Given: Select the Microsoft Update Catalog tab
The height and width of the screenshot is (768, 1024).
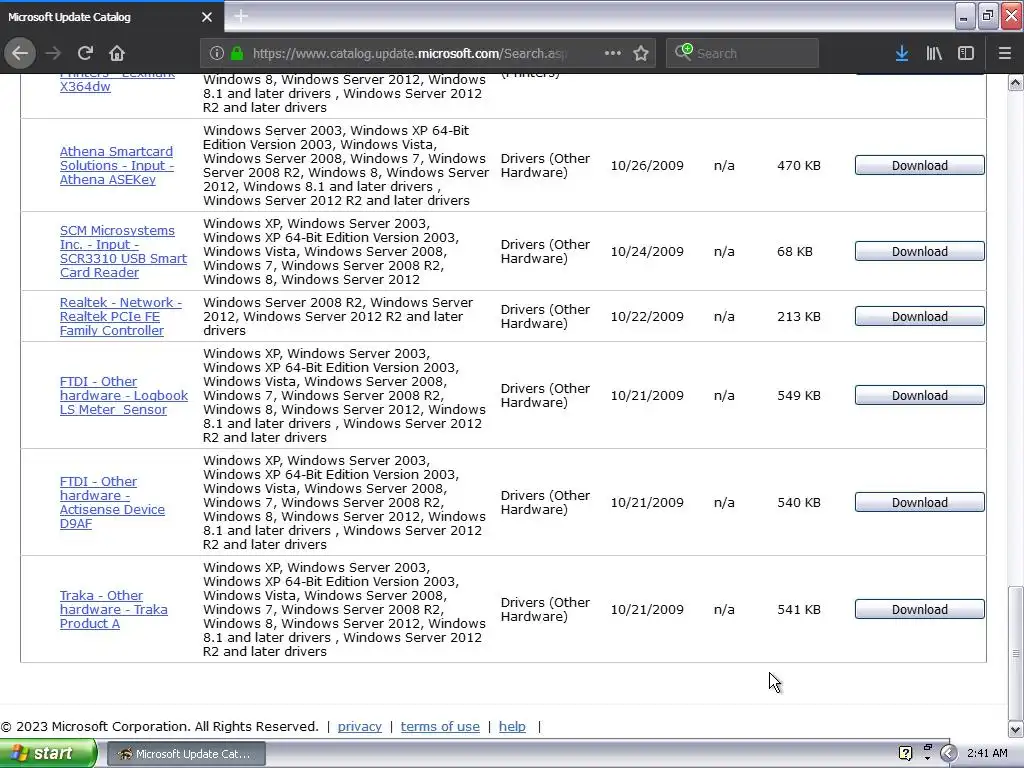Looking at the screenshot, I should 112,16.
